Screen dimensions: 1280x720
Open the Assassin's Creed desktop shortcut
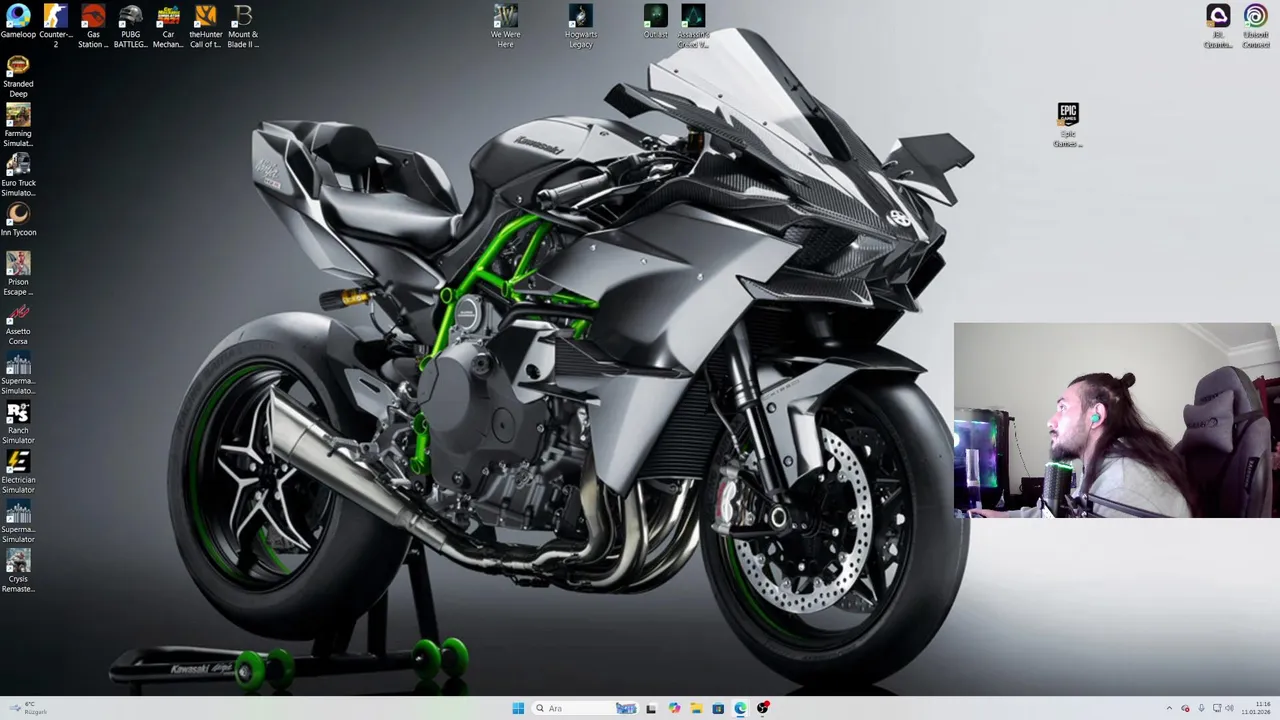pos(693,26)
